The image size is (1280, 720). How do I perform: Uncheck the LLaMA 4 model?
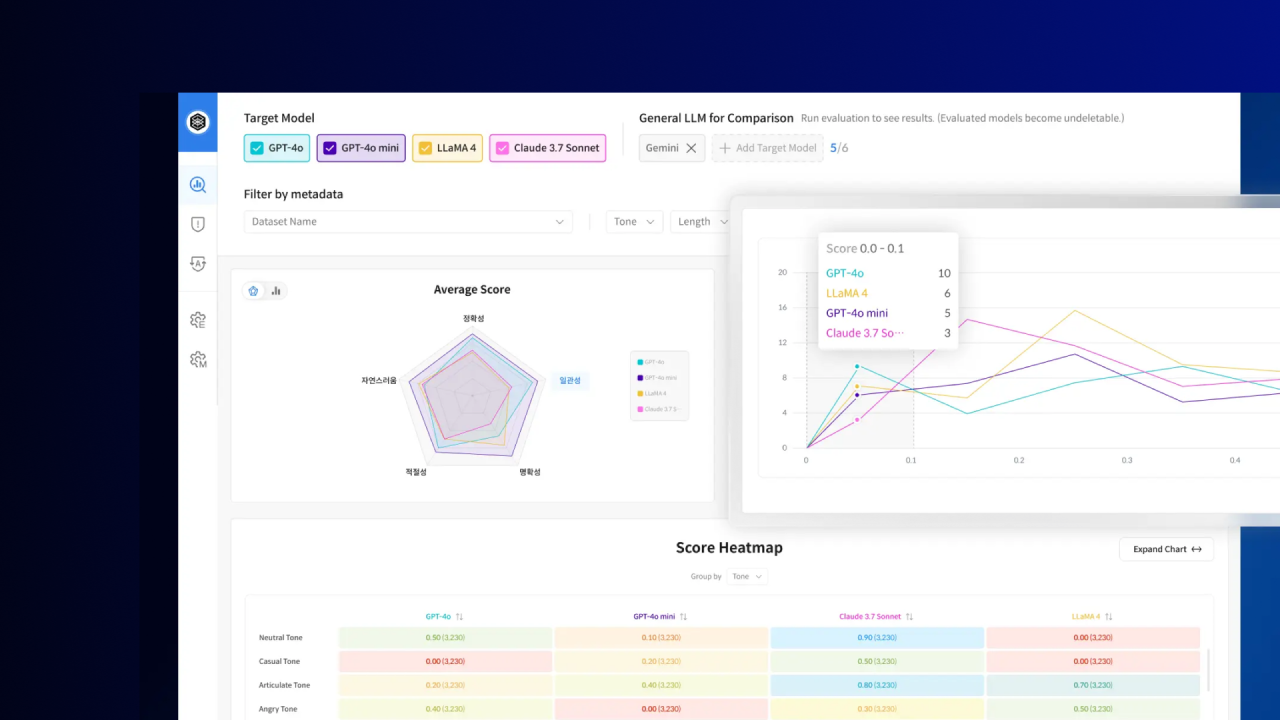point(426,148)
